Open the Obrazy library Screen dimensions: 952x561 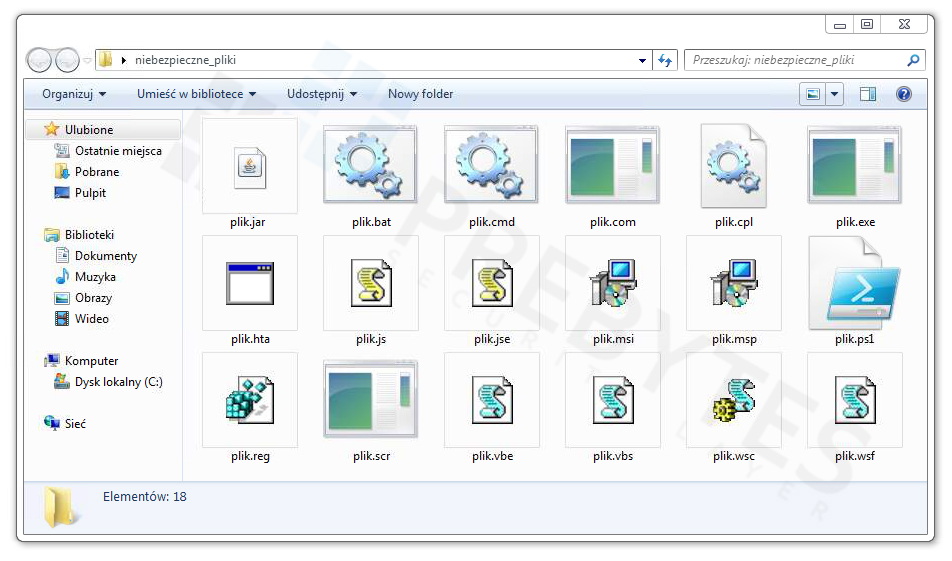point(93,298)
